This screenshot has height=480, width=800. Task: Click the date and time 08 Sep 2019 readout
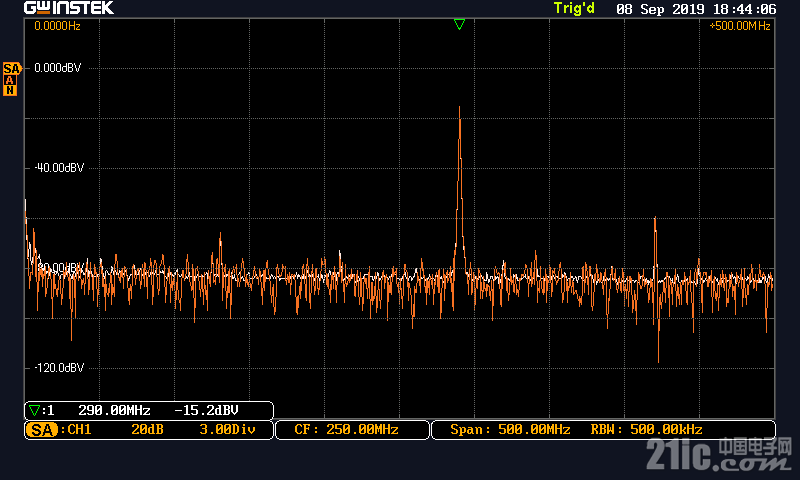pyautogui.click(x=696, y=9)
